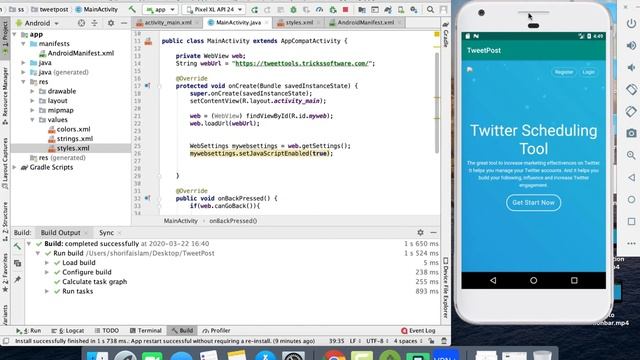Click the emulator volume down icon

[631, 67]
